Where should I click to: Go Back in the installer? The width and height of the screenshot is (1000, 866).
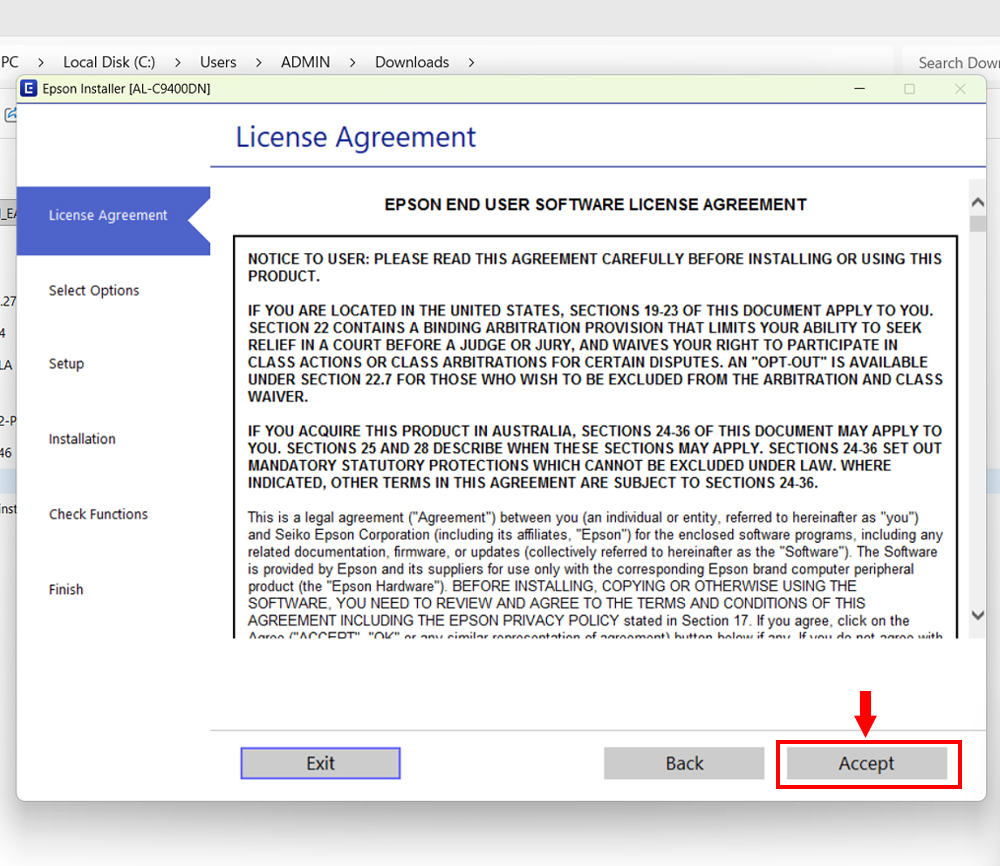(684, 763)
